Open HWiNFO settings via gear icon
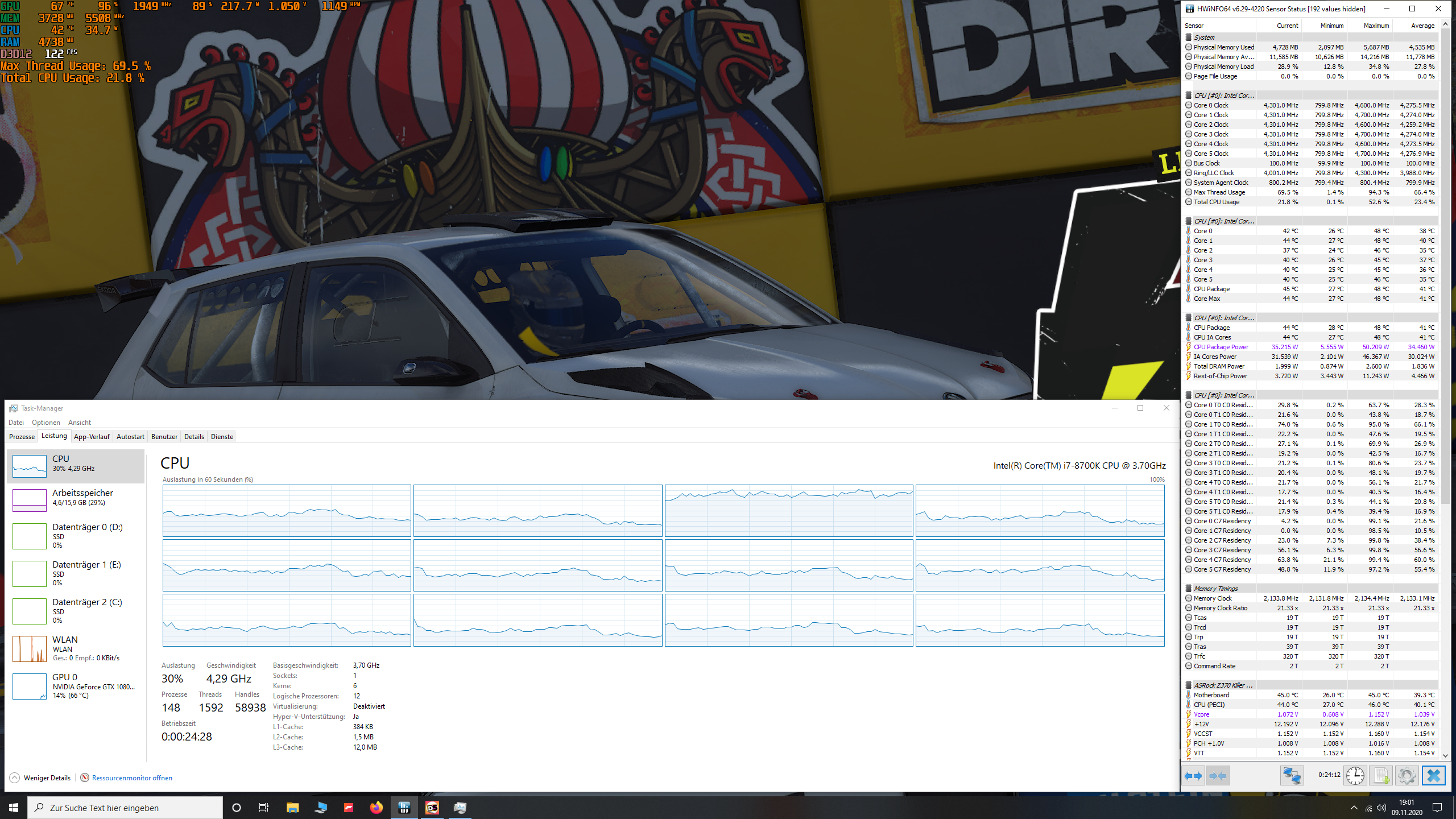1456x819 pixels. [1407, 775]
